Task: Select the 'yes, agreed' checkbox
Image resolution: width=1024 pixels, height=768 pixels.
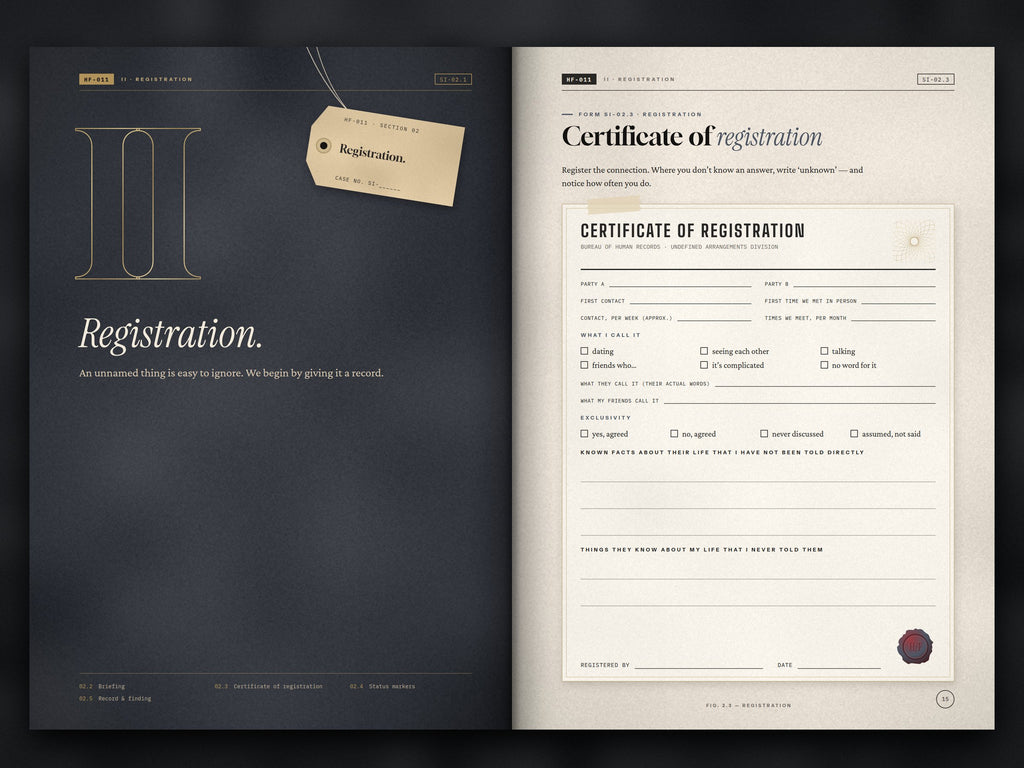Action: coord(584,434)
